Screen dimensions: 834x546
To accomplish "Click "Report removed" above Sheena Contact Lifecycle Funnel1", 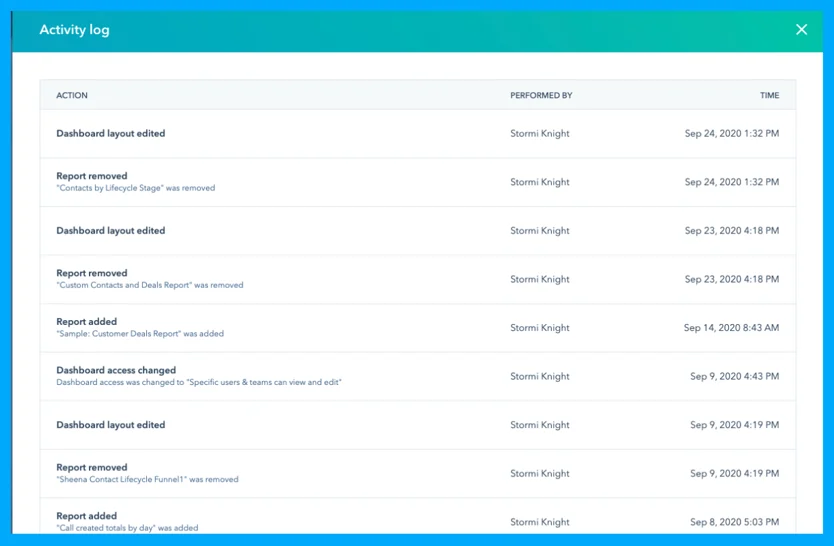I will [x=92, y=467].
